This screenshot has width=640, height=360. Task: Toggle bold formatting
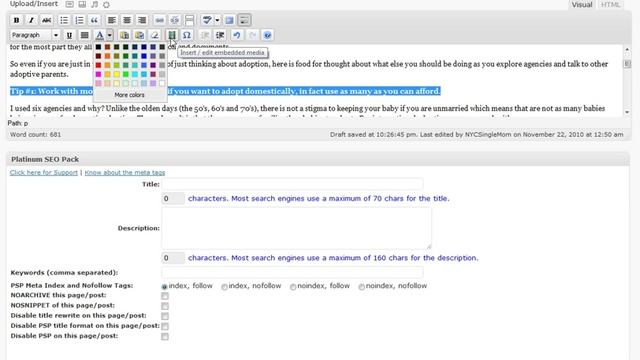click(x=16, y=20)
